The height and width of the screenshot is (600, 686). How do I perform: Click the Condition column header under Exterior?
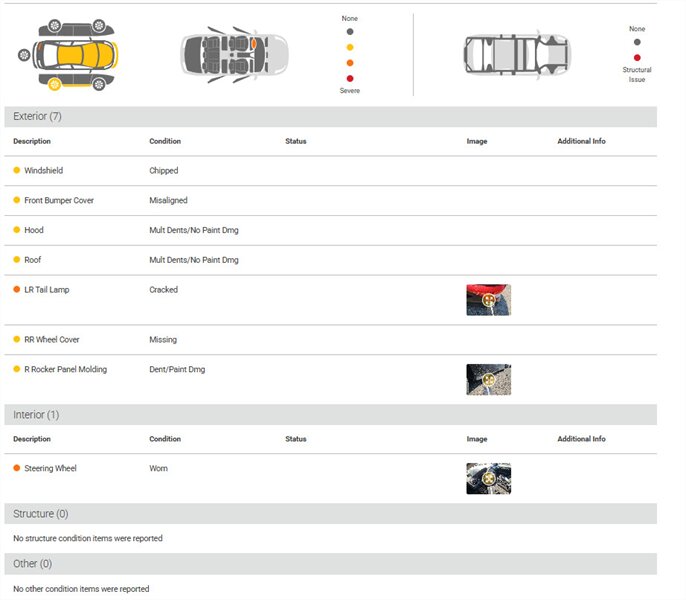(165, 141)
